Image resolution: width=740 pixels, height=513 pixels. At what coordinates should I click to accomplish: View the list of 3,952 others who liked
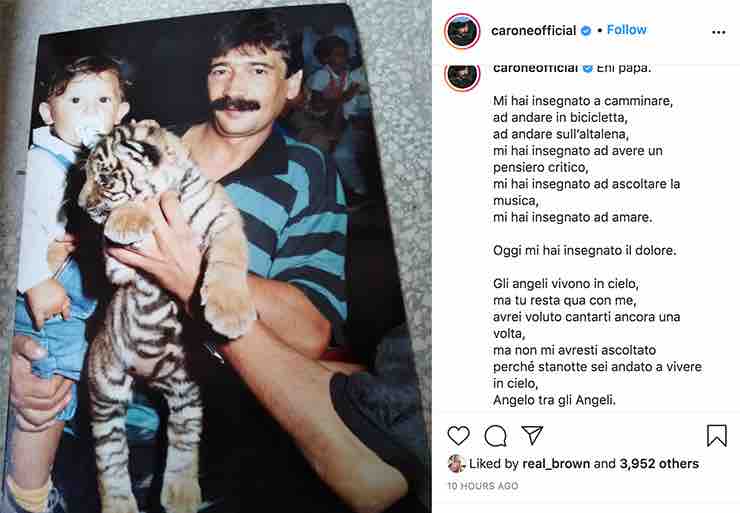coord(659,464)
